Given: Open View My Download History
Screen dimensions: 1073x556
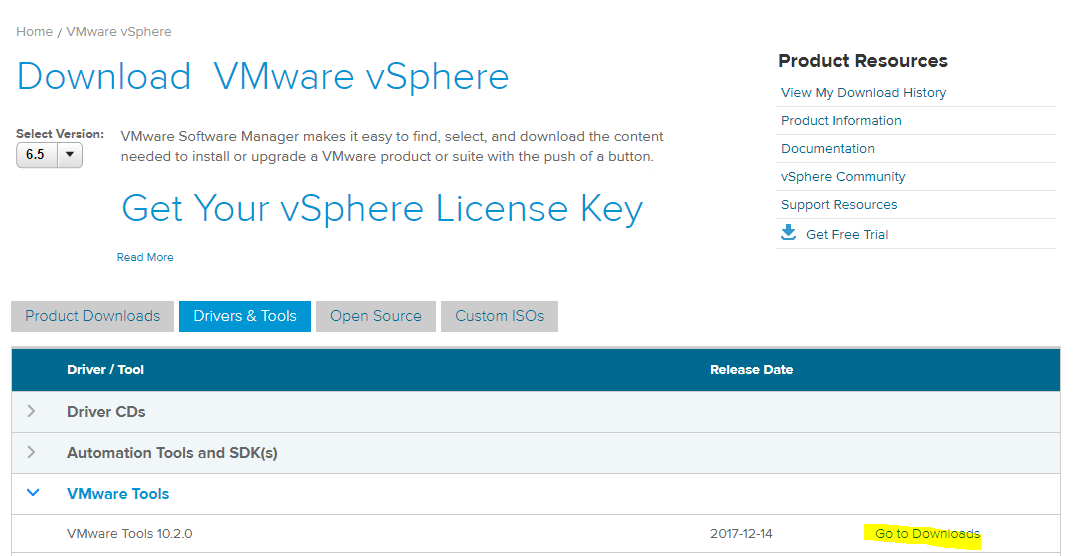Looking at the screenshot, I should coord(864,92).
